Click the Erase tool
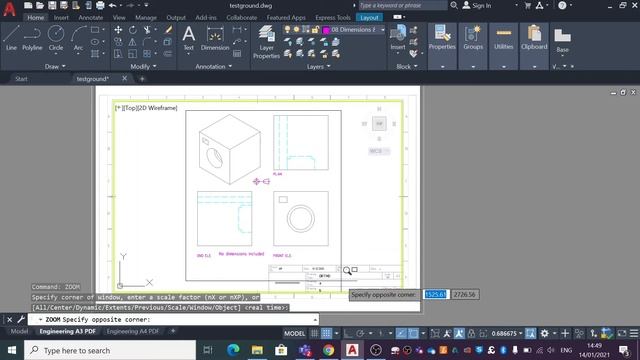Viewport: 640px width, 360px height. pos(168,30)
